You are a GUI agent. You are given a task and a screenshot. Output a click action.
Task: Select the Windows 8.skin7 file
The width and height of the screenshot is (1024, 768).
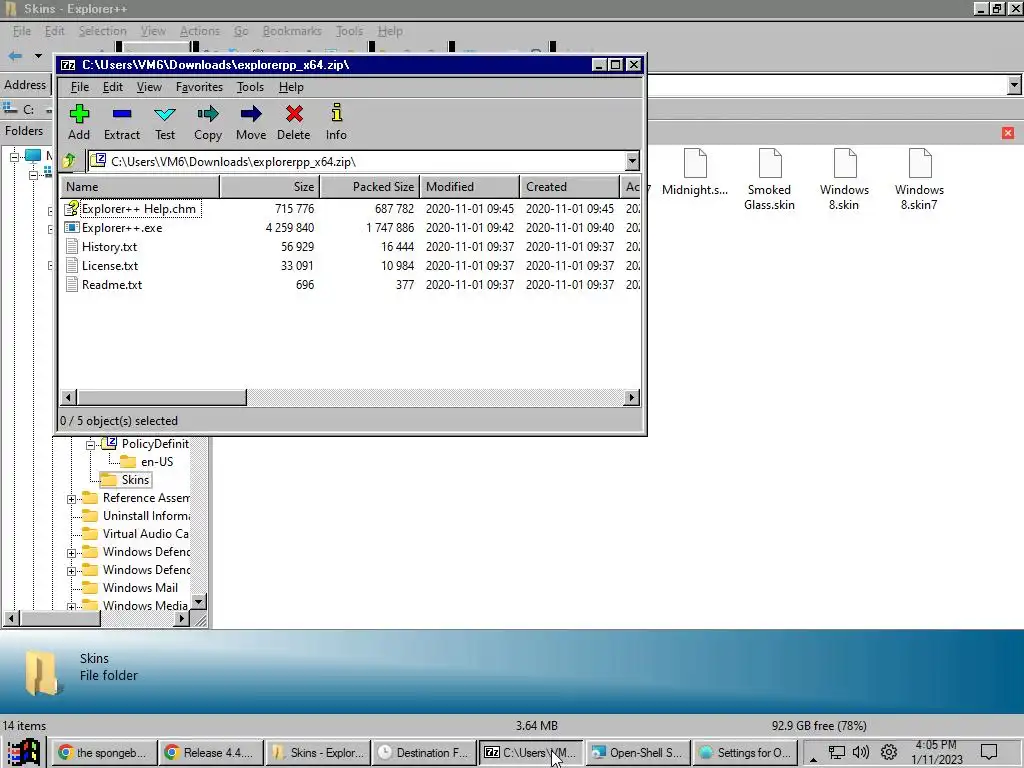coord(920,180)
